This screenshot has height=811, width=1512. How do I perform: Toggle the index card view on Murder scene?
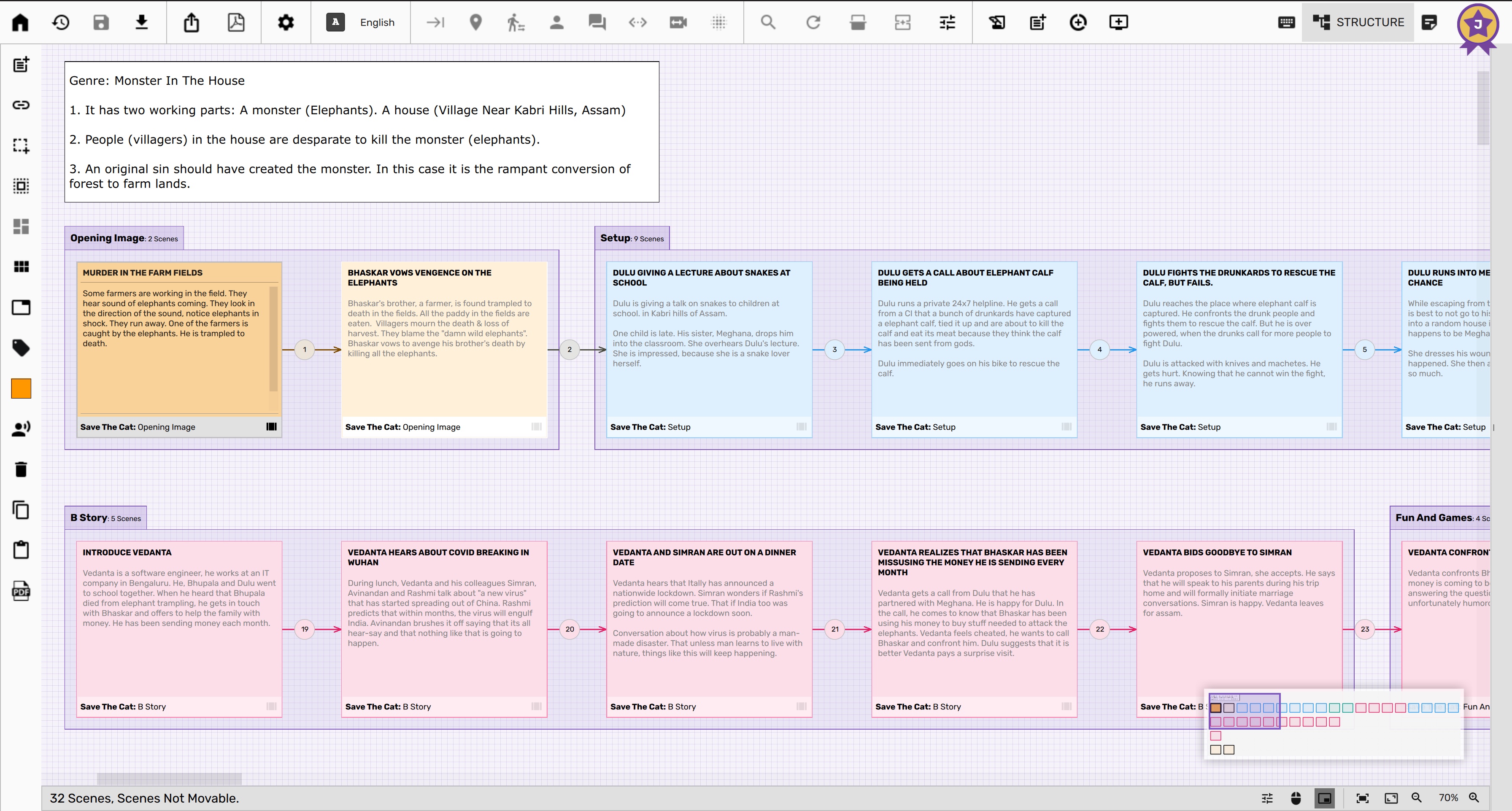271,427
